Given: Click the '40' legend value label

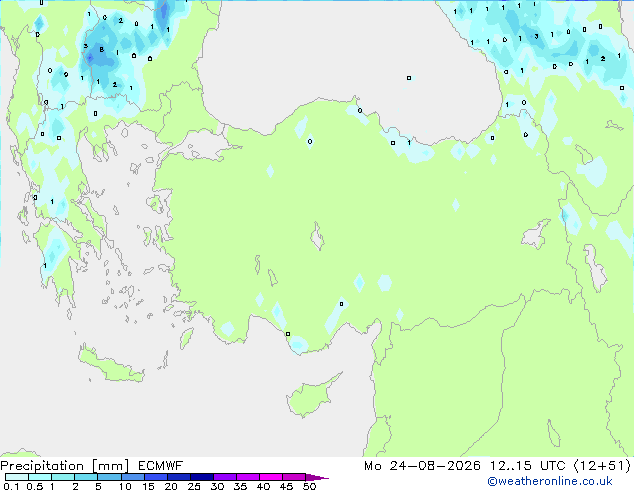Looking at the screenshot, I should (263, 486).
